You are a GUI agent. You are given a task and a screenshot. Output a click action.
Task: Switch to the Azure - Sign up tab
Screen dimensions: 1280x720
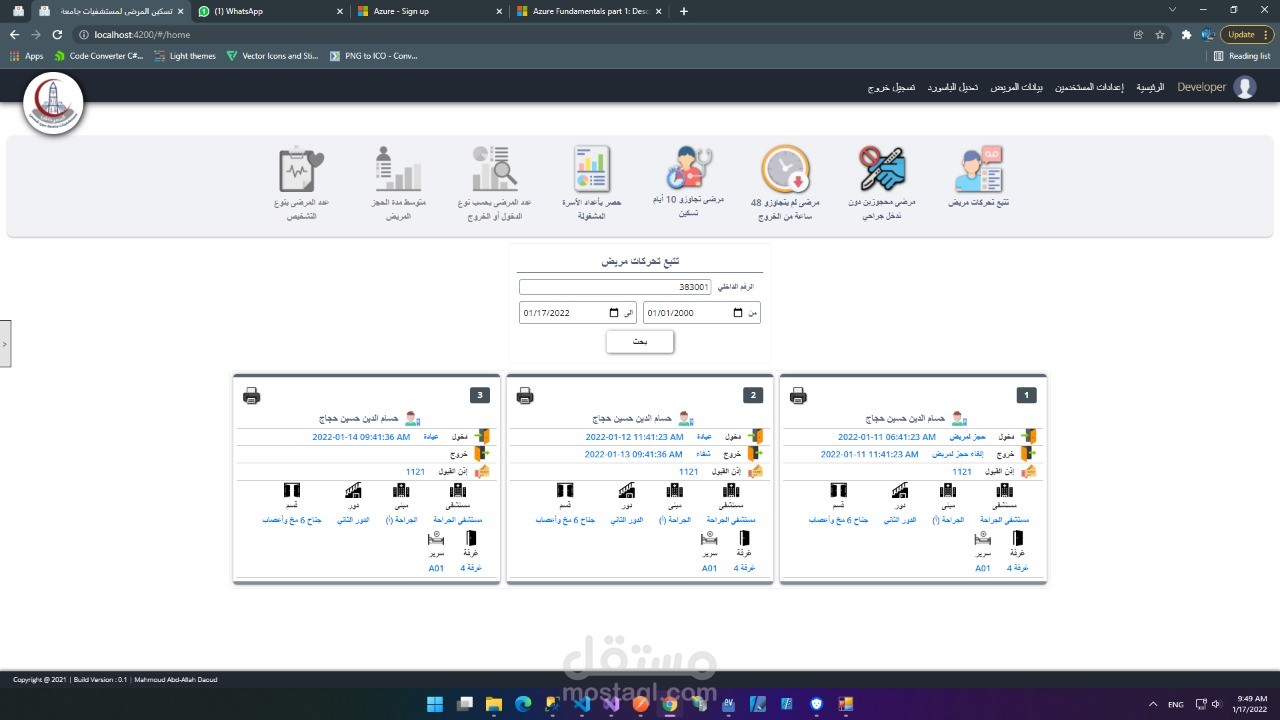[430, 11]
